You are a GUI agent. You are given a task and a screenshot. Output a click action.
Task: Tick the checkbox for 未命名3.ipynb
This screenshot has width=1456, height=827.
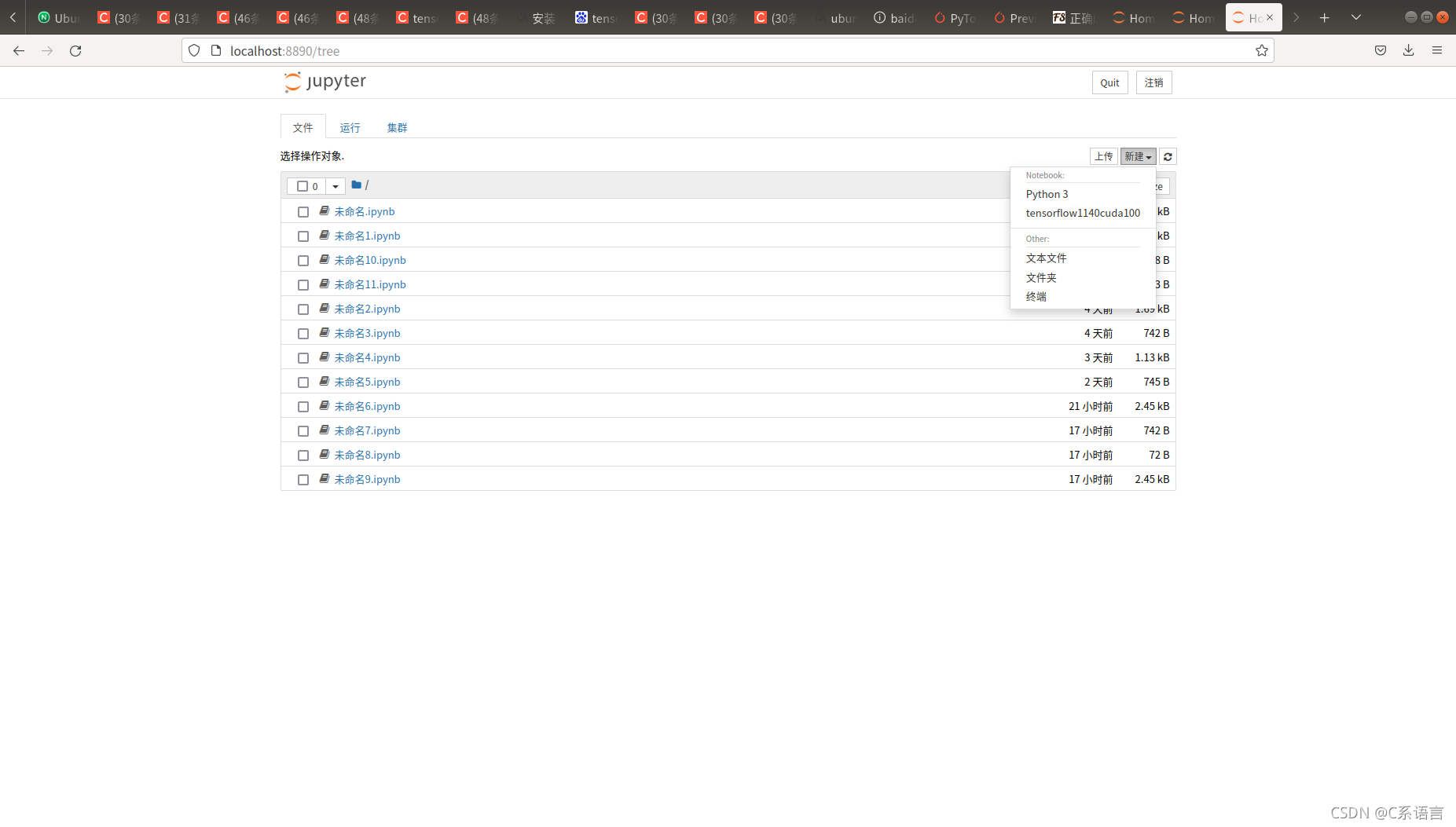pyautogui.click(x=303, y=334)
